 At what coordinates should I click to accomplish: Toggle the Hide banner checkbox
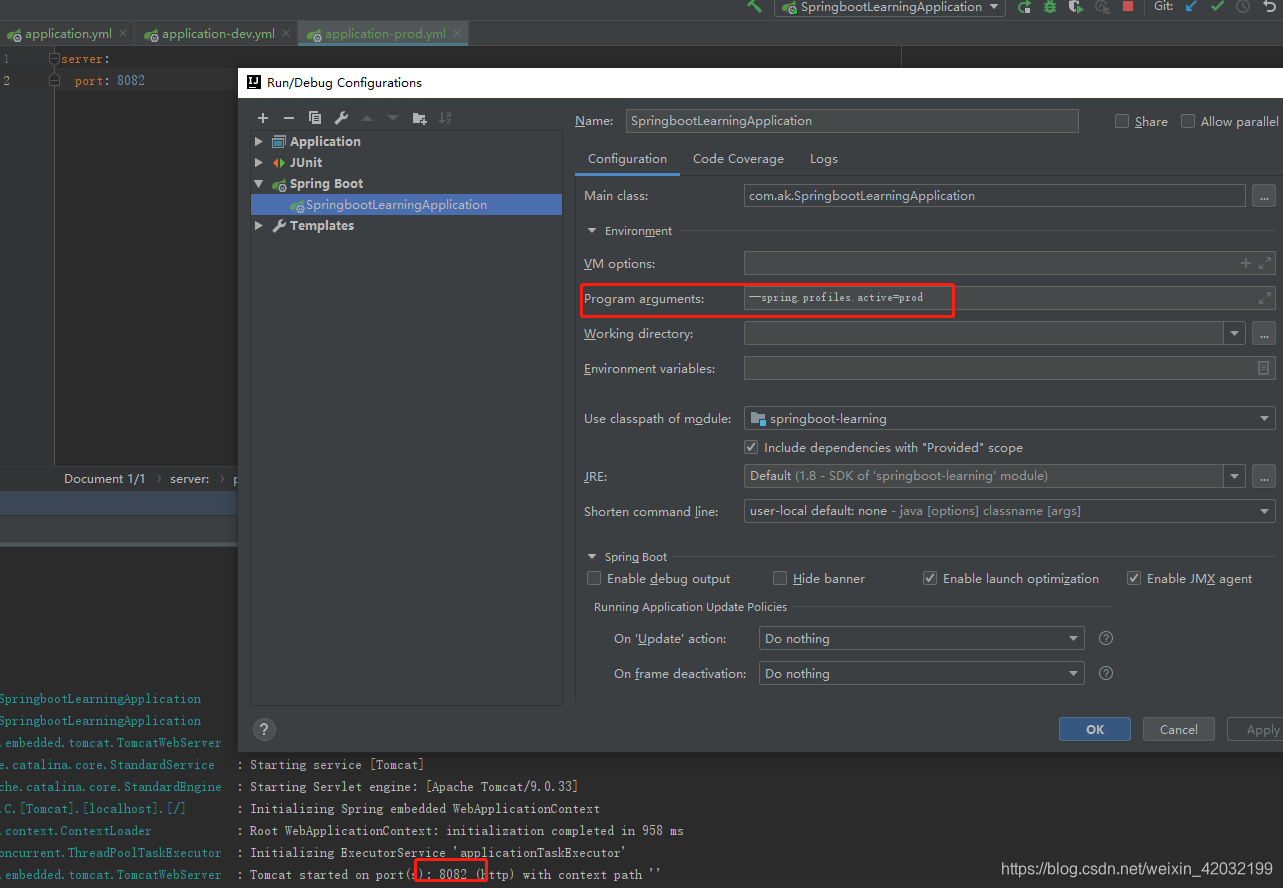coord(780,578)
